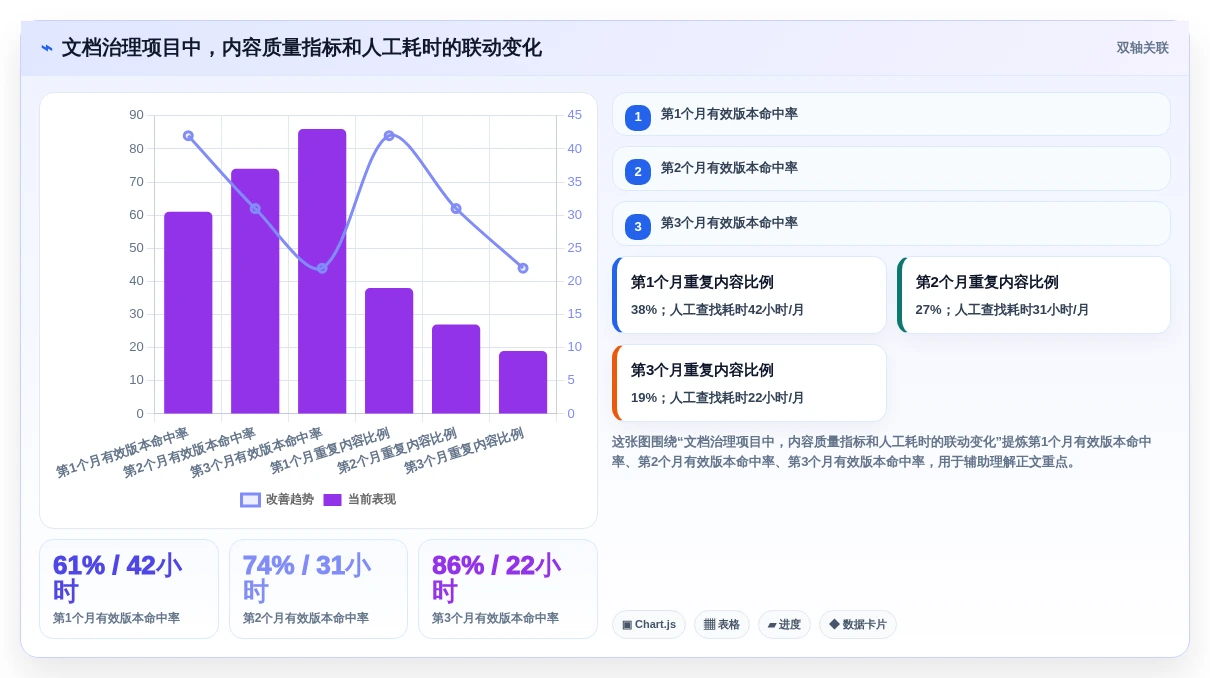Click the 86% / 22小时 stat card

(x=508, y=589)
